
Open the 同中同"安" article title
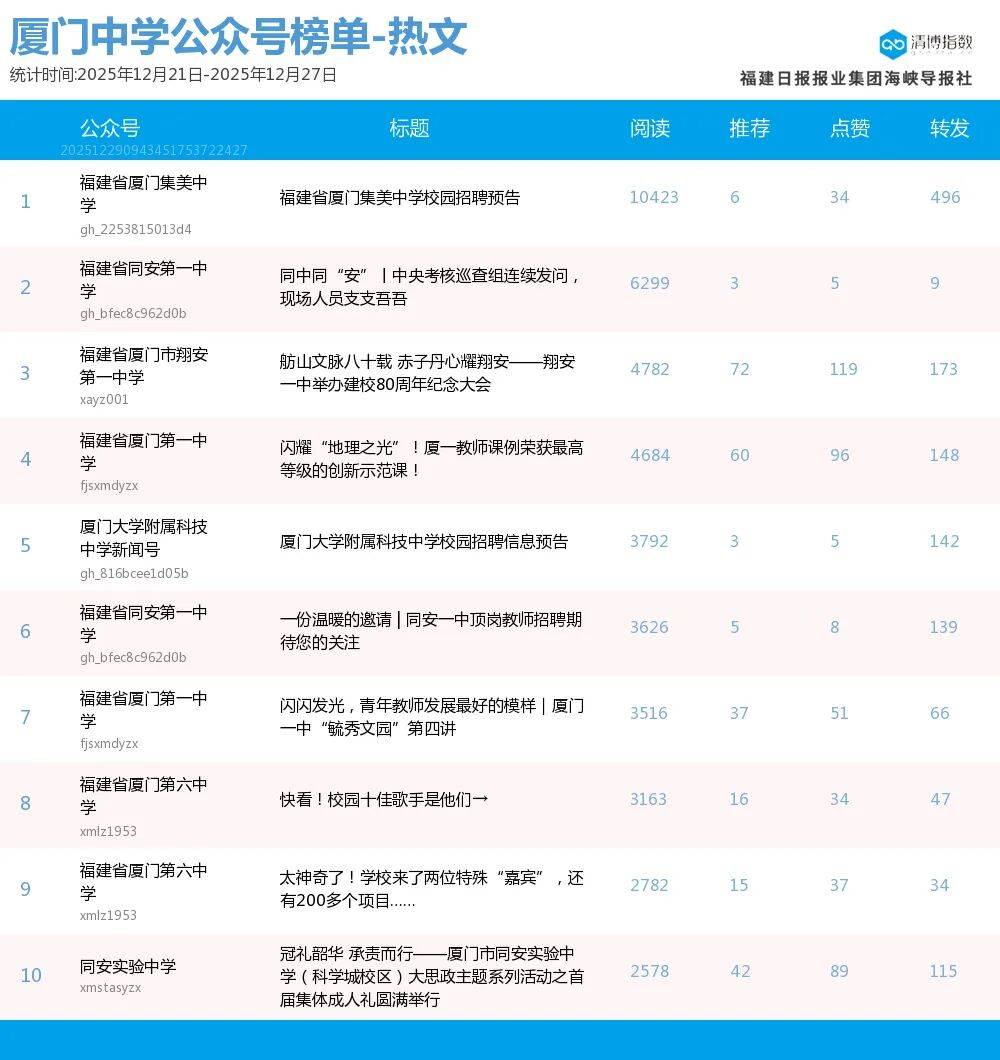[x=430, y=287]
